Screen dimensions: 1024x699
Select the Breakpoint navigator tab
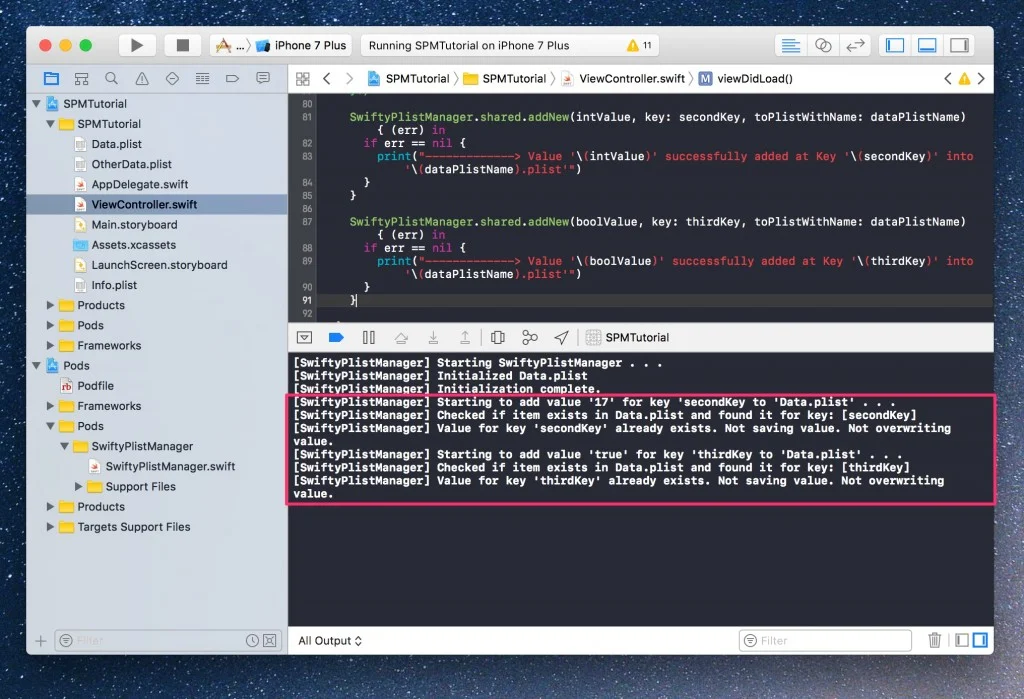232,78
